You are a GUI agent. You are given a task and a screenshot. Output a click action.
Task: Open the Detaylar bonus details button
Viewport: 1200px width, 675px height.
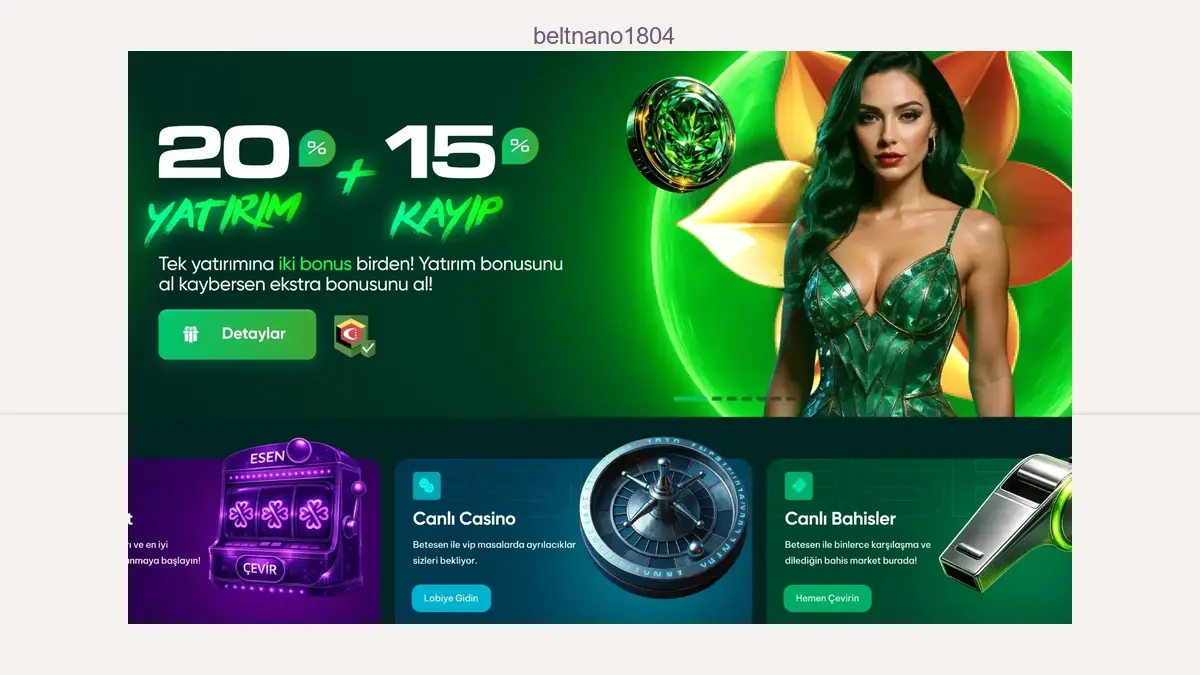coord(237,334)
